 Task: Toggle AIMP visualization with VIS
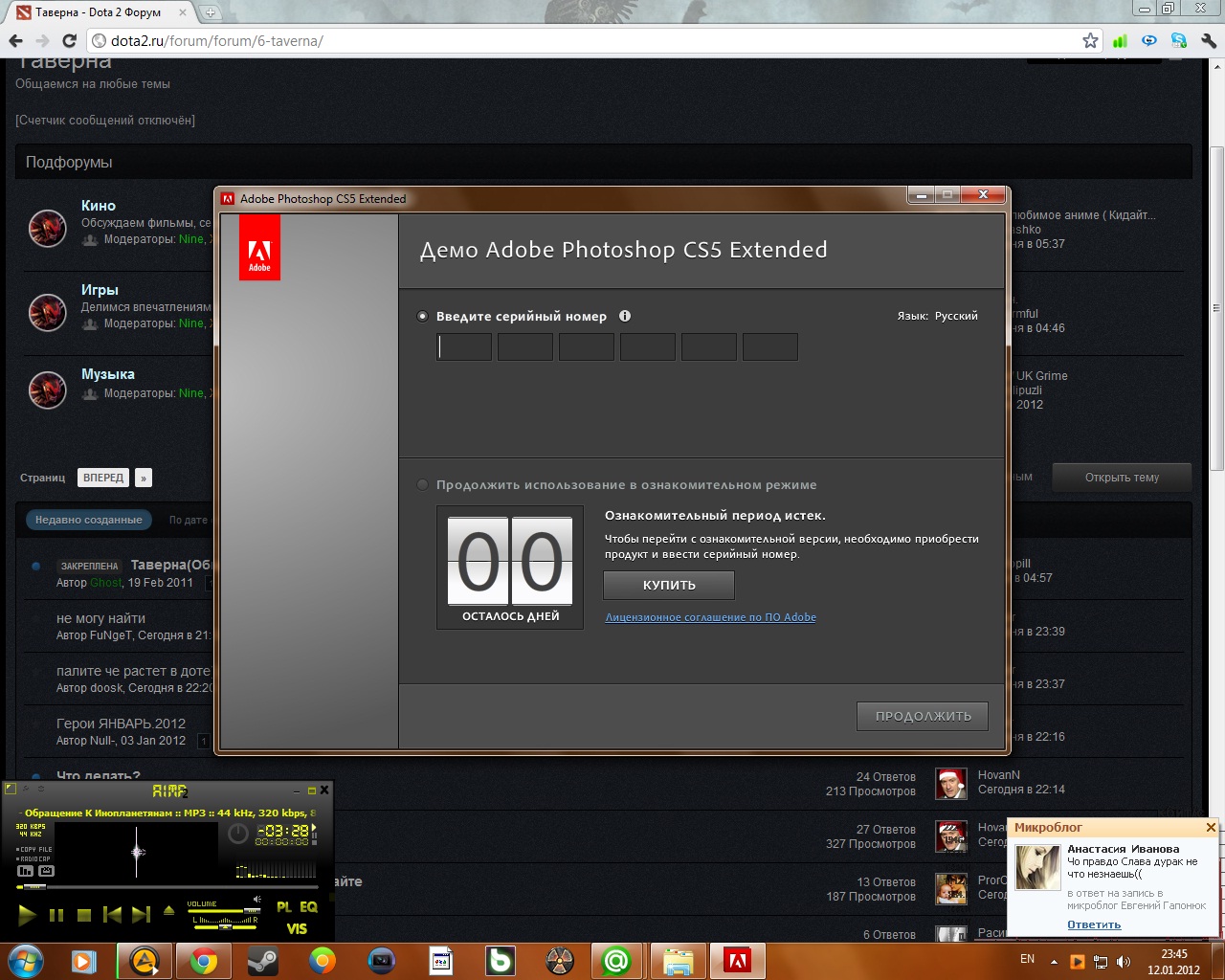coord(297,928)
